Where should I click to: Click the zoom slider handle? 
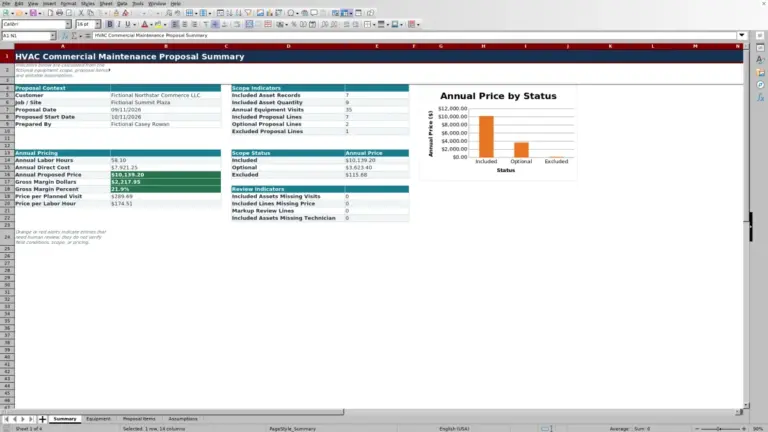tap(719, 429)
